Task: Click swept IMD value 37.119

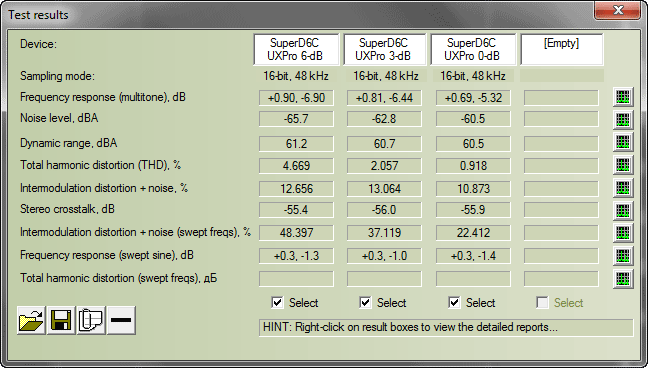Action: (384, 232)
